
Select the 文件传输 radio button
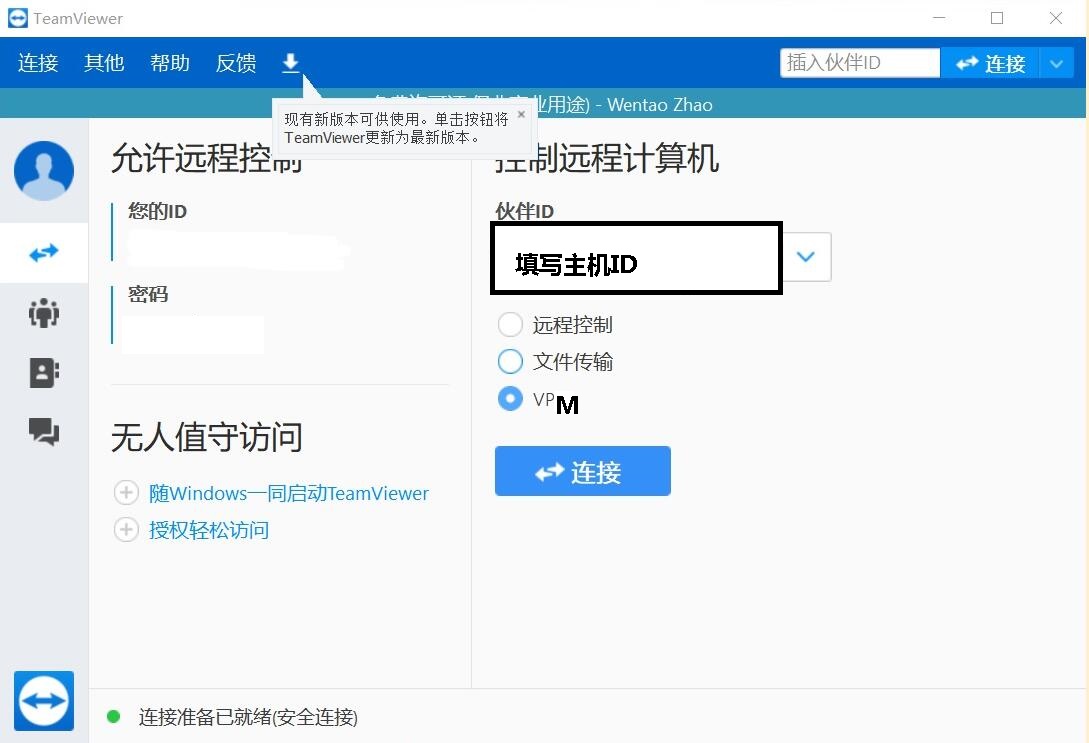[x=510, y=361]
